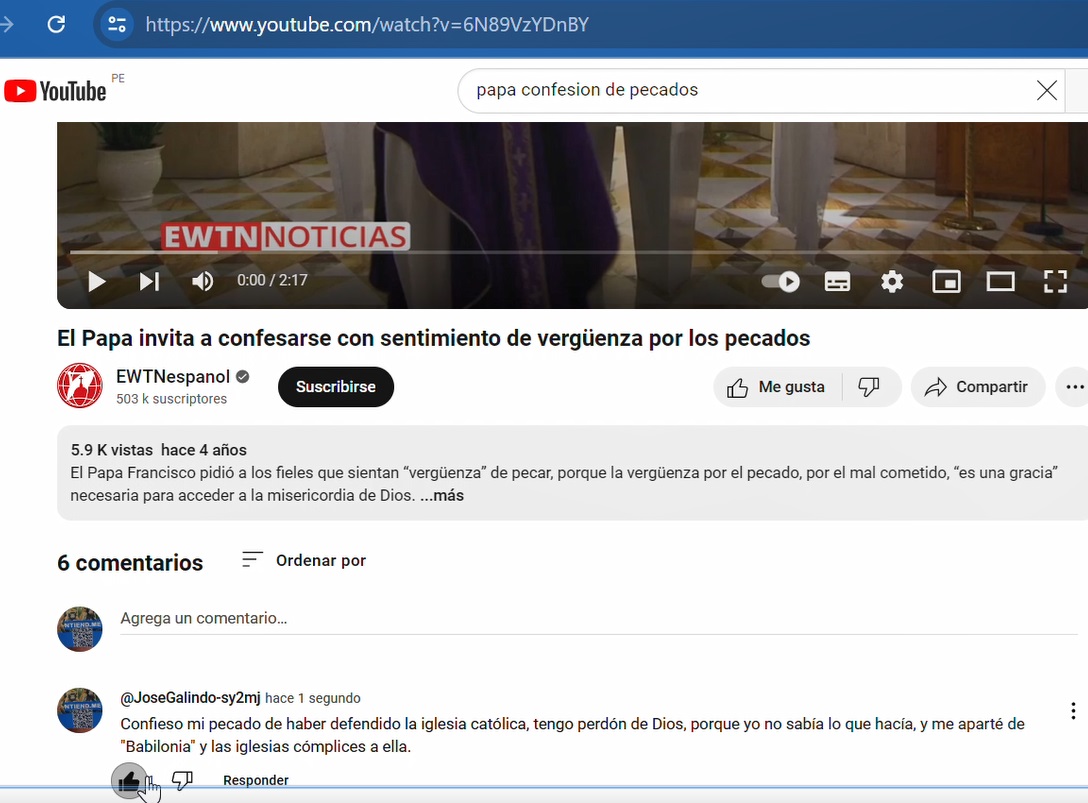Clear the search box with X

[1046, 91]
